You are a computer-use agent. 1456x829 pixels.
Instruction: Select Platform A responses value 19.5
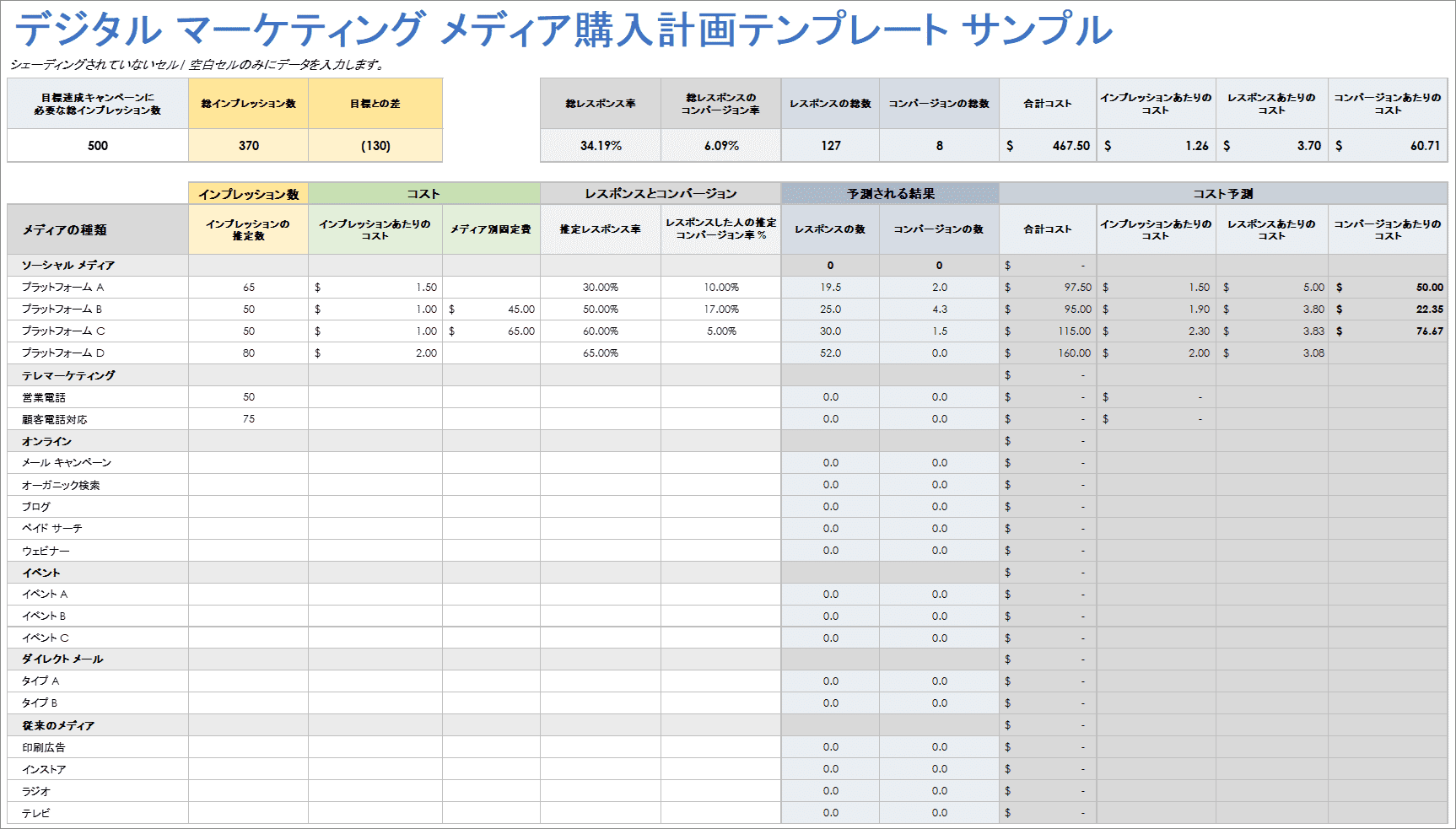click(x=831, y=287)
